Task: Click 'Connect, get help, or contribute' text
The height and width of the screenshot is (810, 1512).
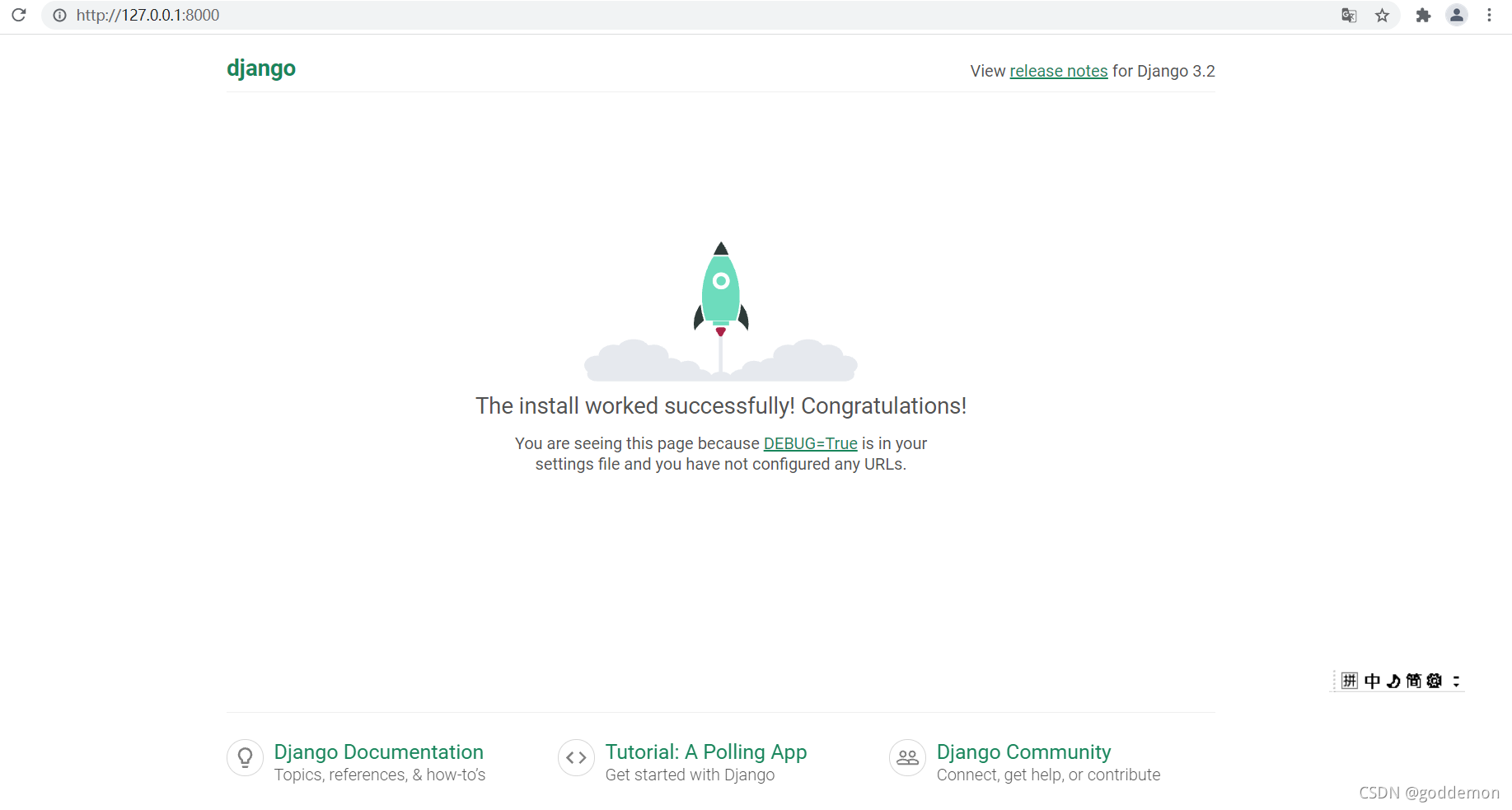Action: click(x=1048, y=775)
